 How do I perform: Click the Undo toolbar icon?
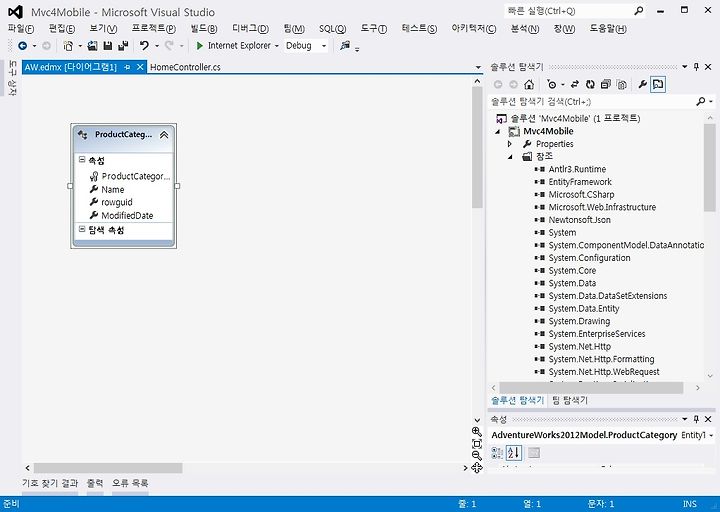144,46
